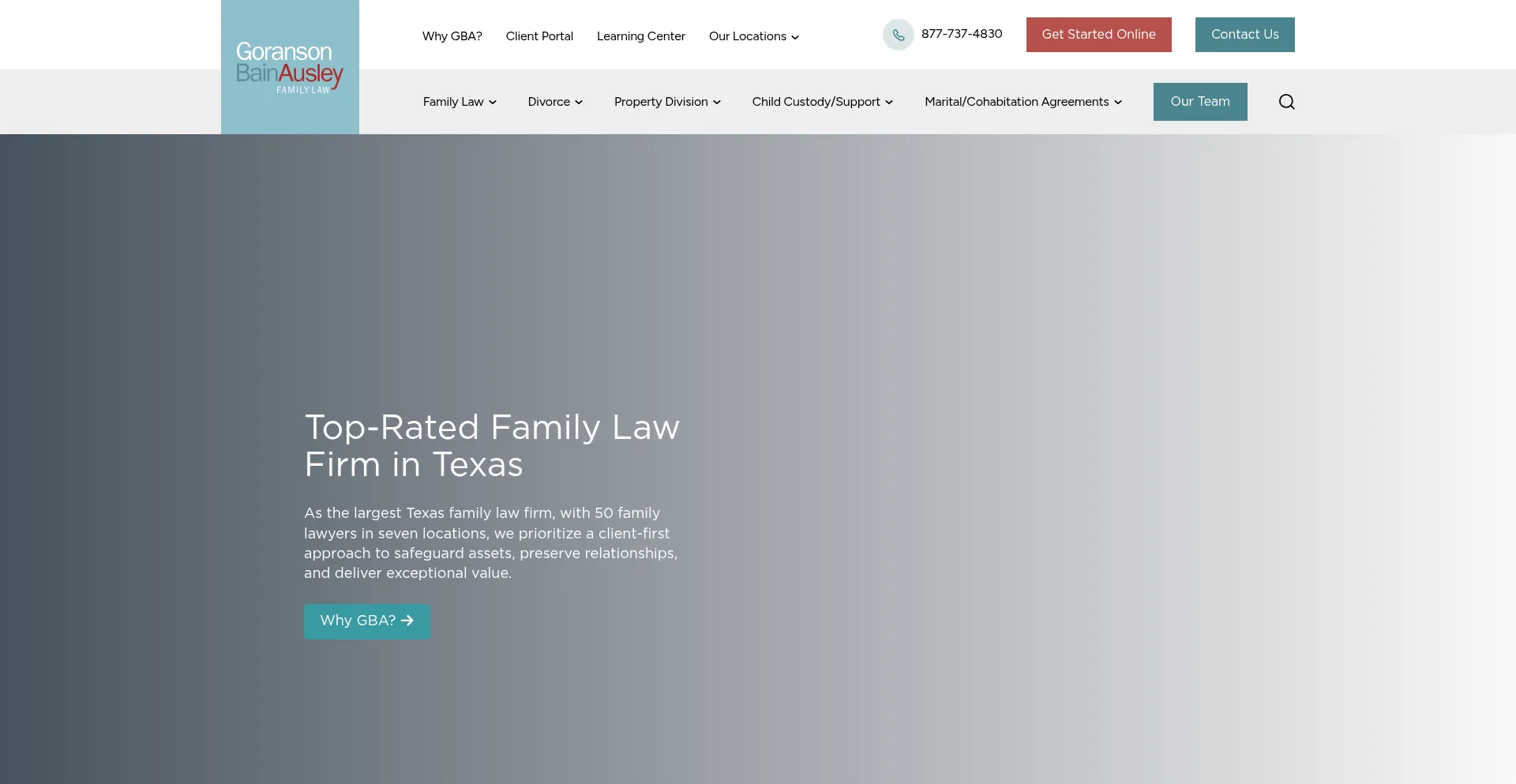Select the Client Portal menu item
This screenshot has height=784, width=1516.
click(x=539, y=36)
